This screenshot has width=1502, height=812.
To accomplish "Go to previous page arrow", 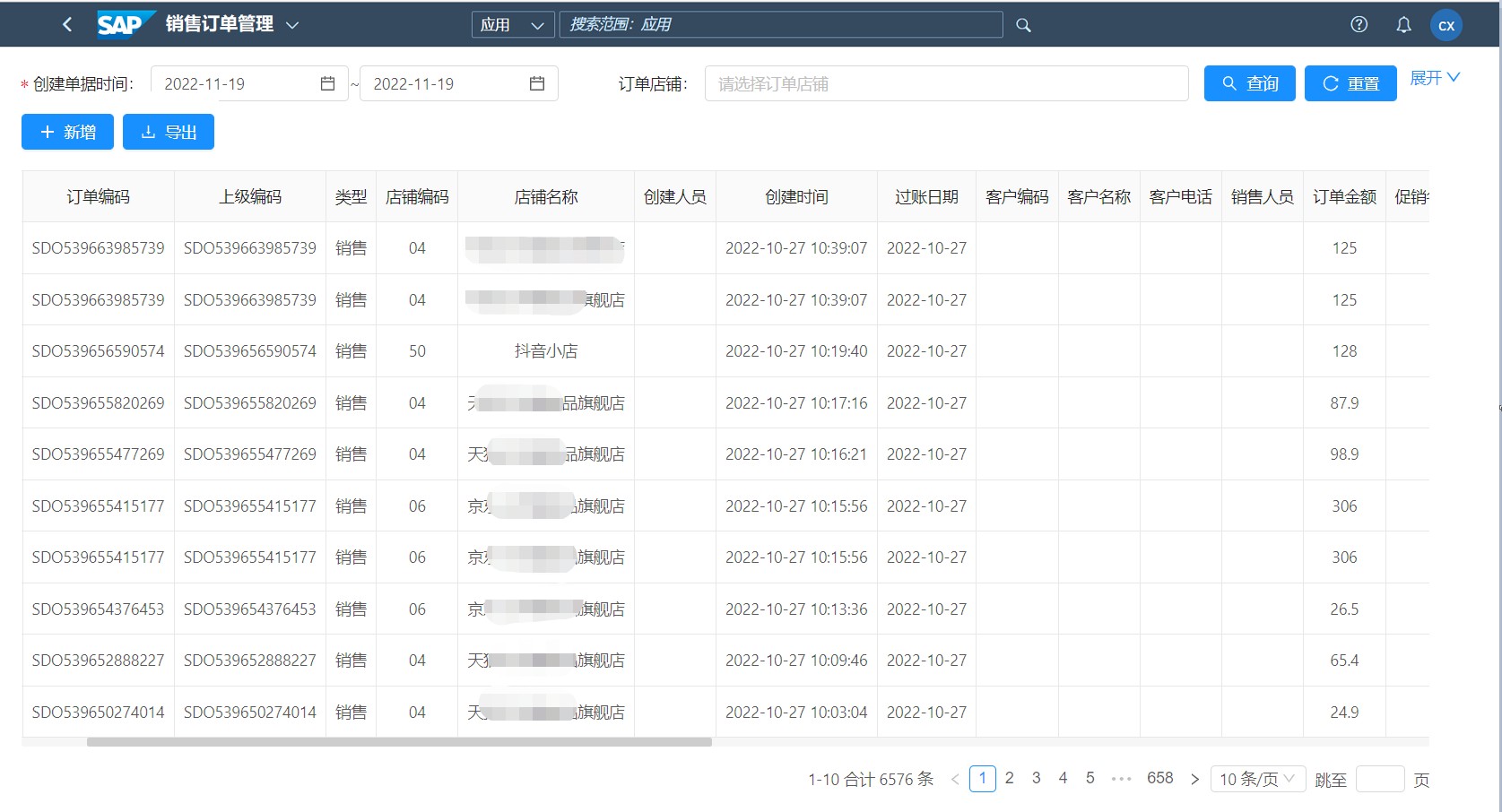I will 955,779.
